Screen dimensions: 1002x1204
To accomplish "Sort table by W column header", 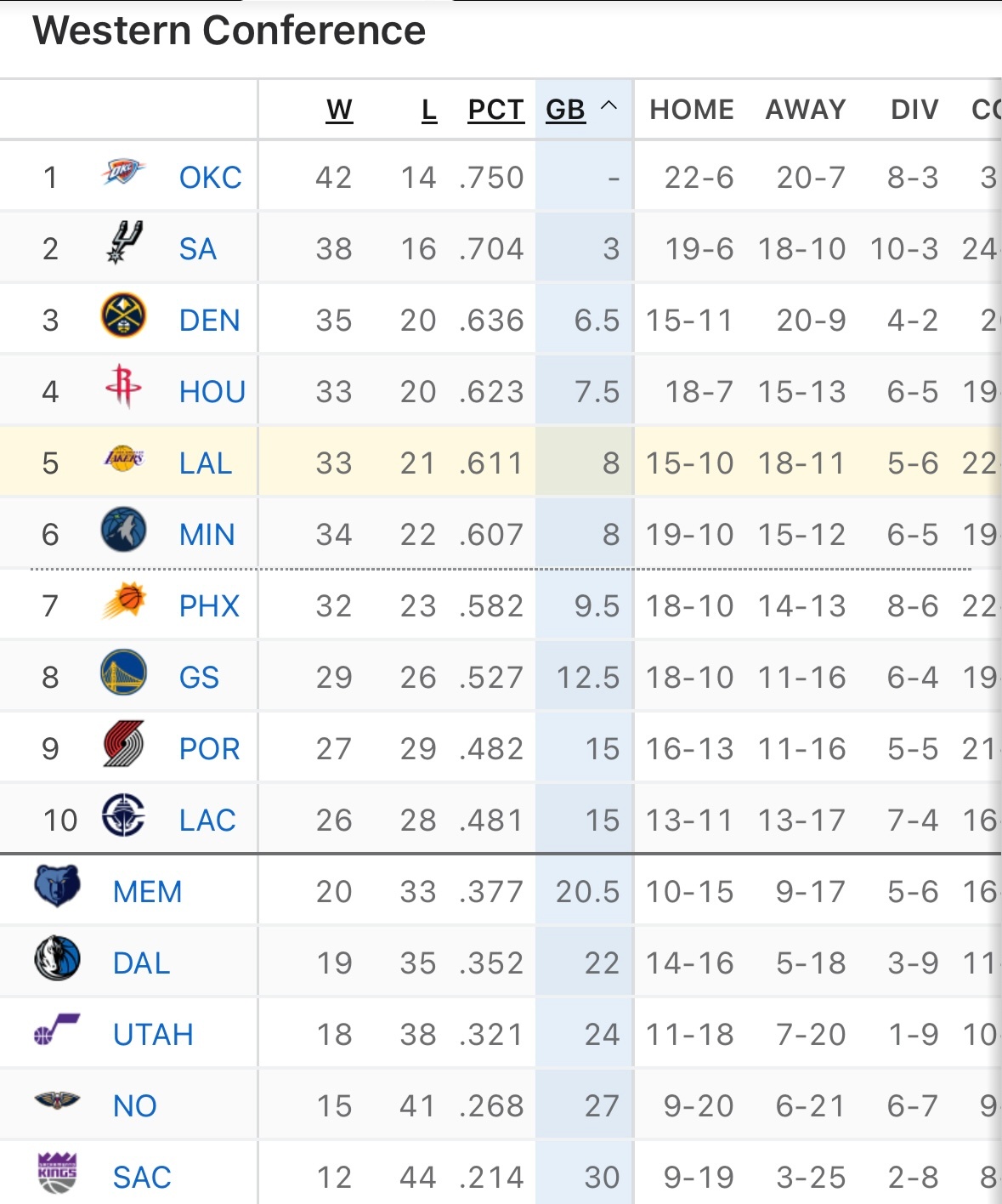I will pos(339,110).
